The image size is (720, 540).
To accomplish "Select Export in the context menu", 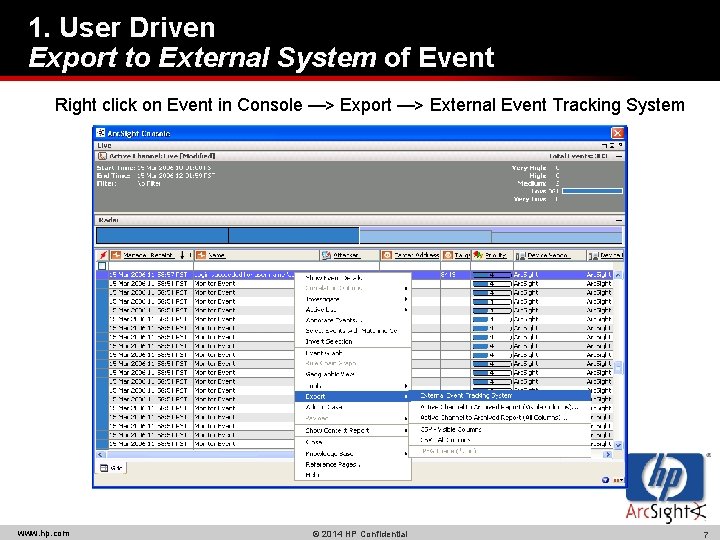I will click(352, 396).
